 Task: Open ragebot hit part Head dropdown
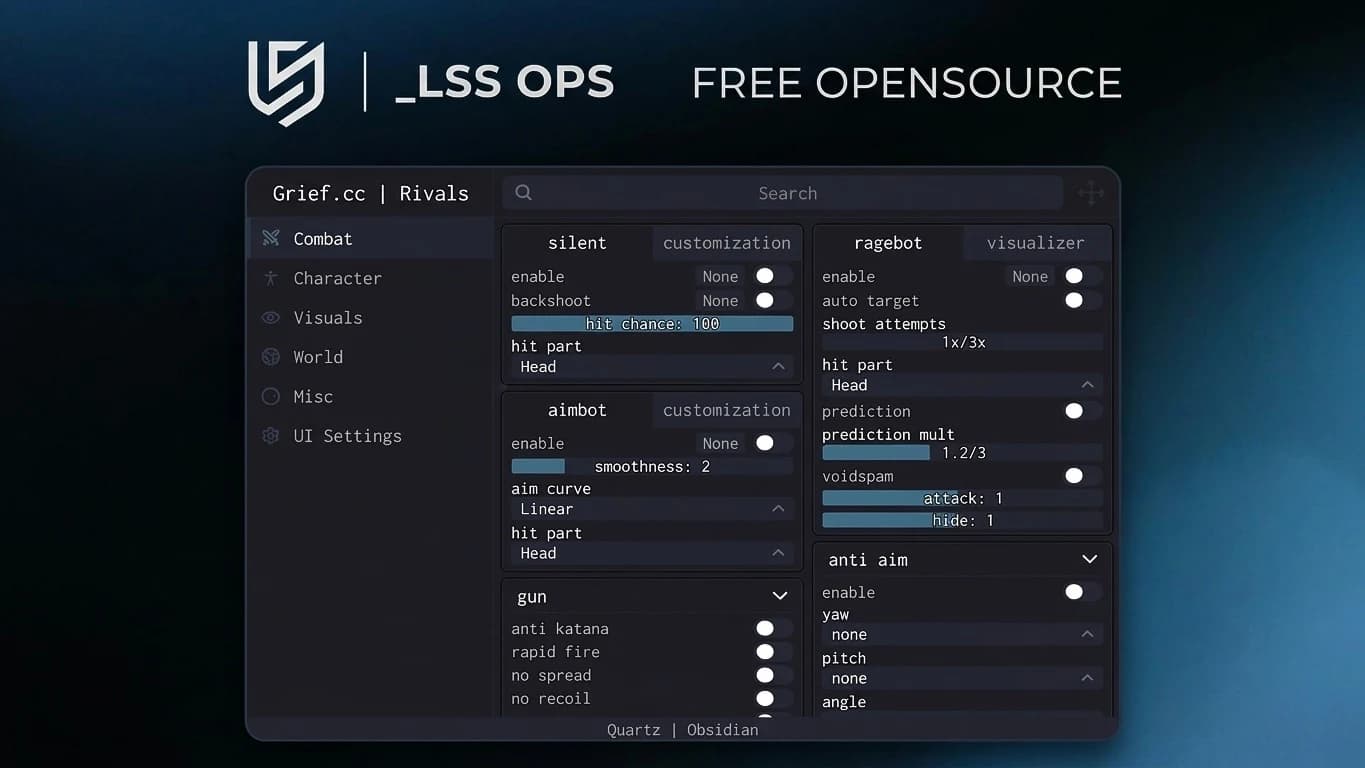click(962, 385)
